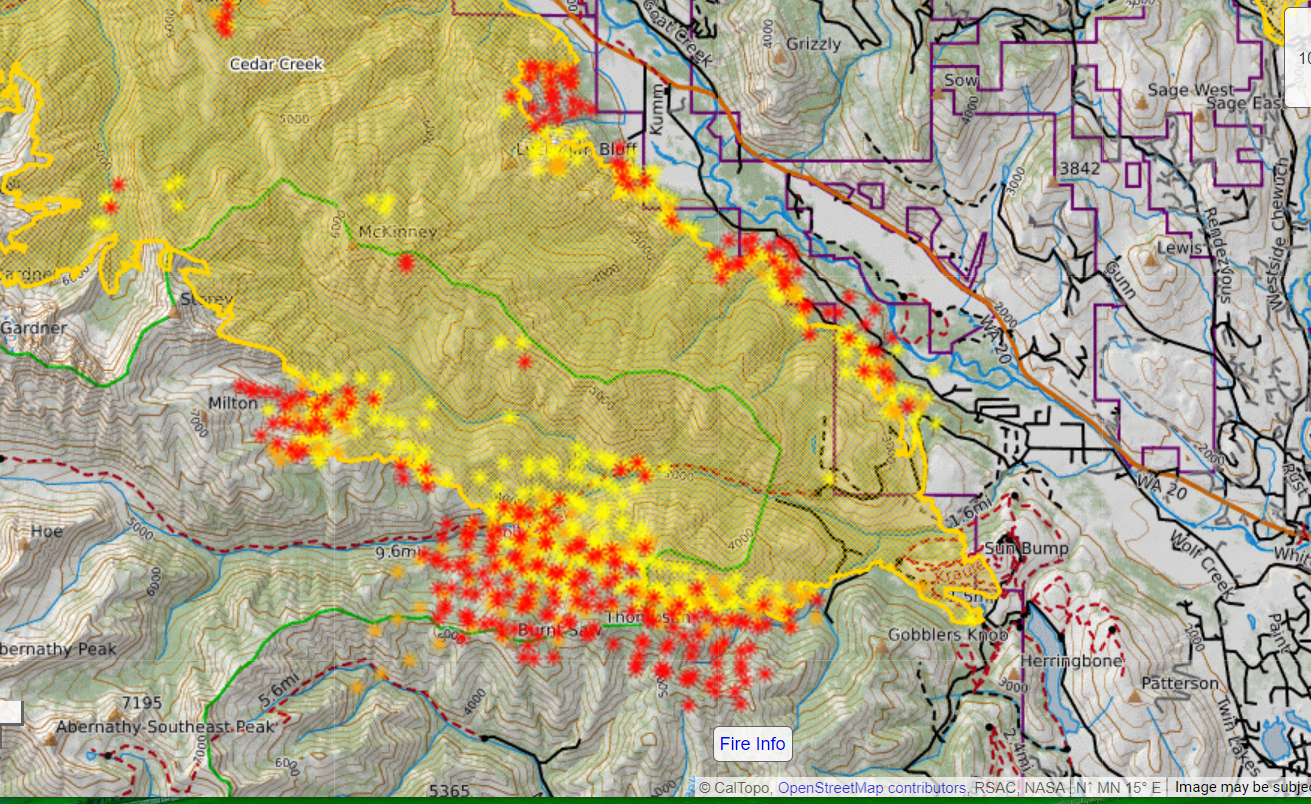The image size is (1311, 804).
Task: Click the Milton peak label
Action: point(232,403)
